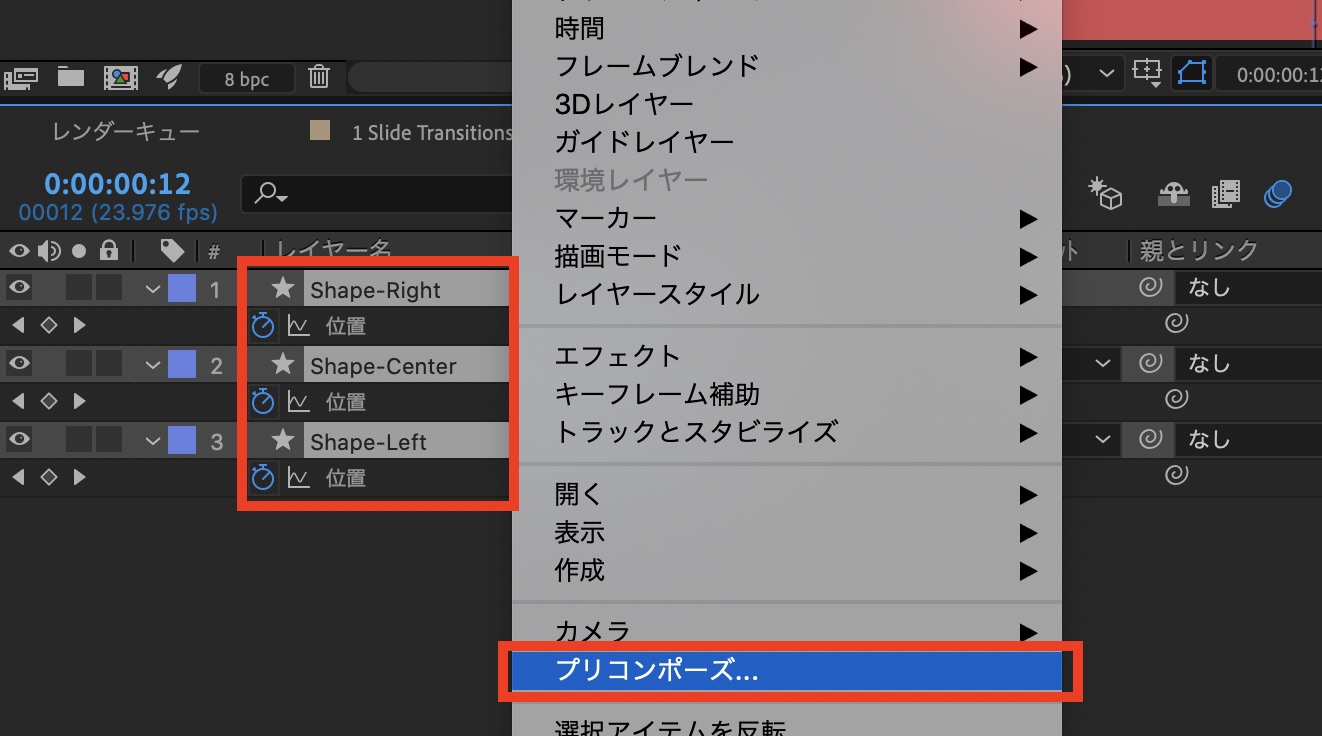Click the star icon of Shape-Center layer
The height and width of the screenshot is (736, 1322).
[x=284, y=365]
